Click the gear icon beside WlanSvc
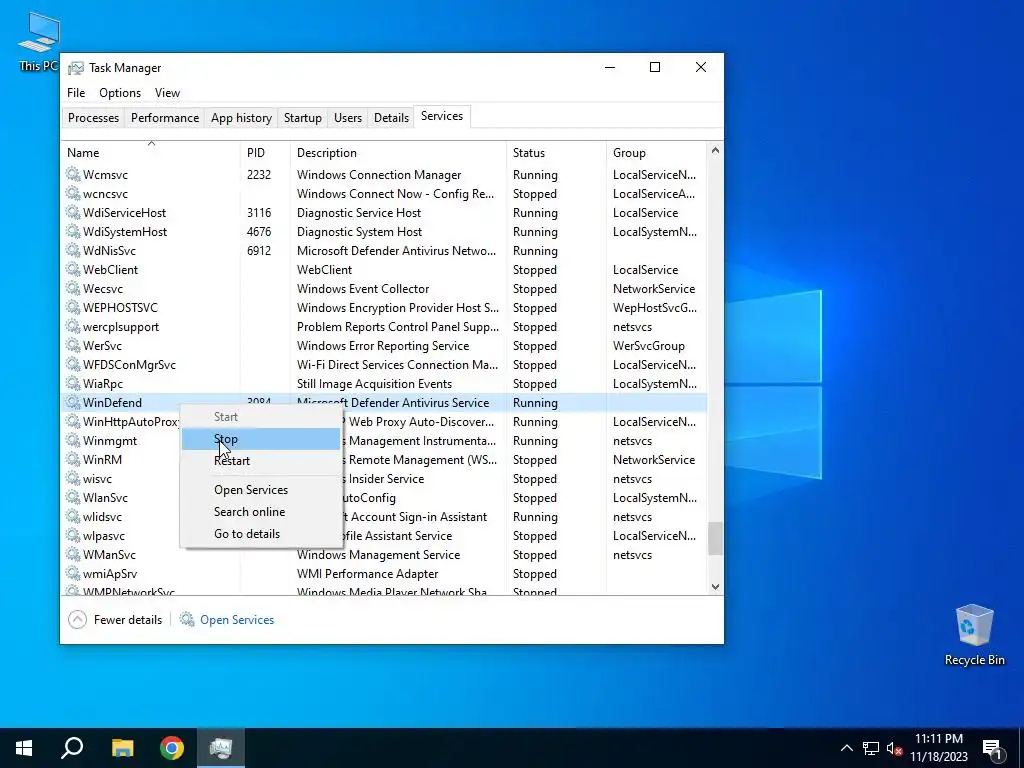The width and height of the screenshot is (1024, 768). point(73,497)
